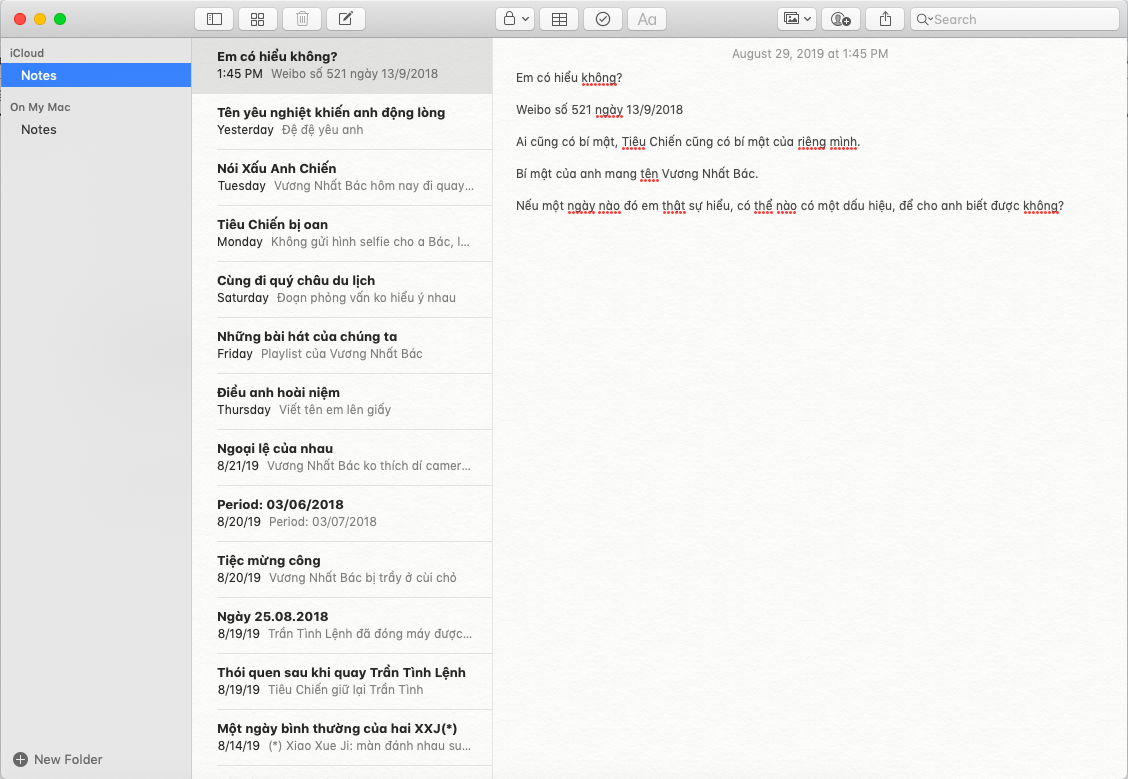Open the lock note dropdown
1128x779 pixels.
point(515,19)
